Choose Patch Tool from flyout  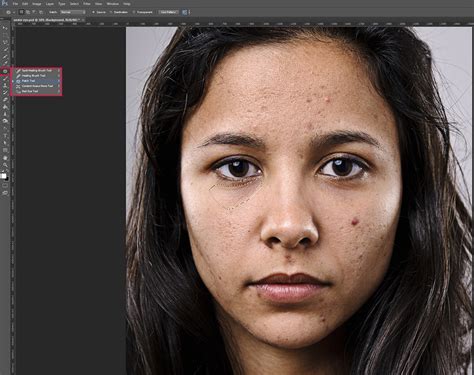37,81
